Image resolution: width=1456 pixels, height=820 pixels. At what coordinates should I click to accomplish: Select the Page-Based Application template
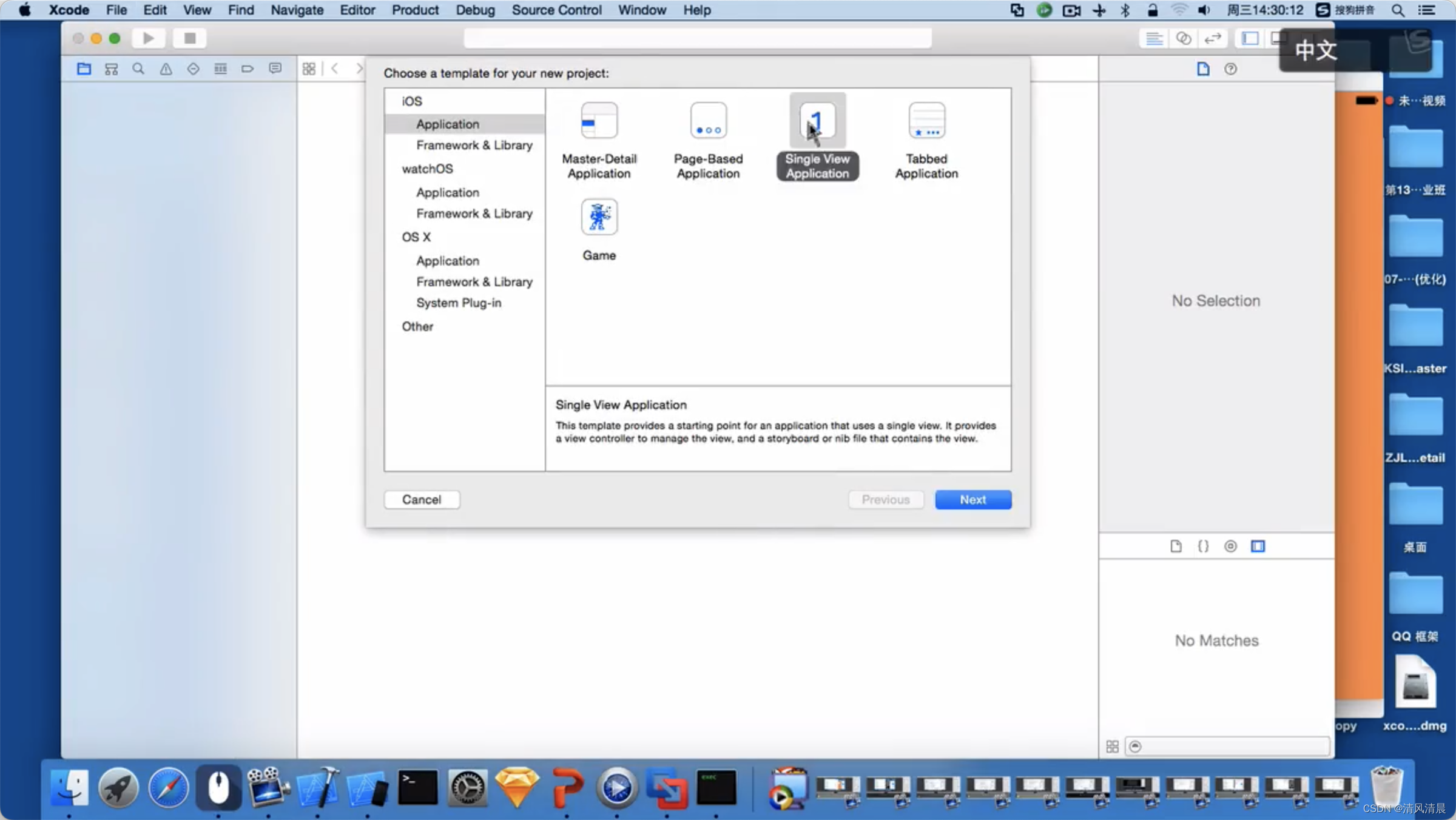[x=708, y=141]
